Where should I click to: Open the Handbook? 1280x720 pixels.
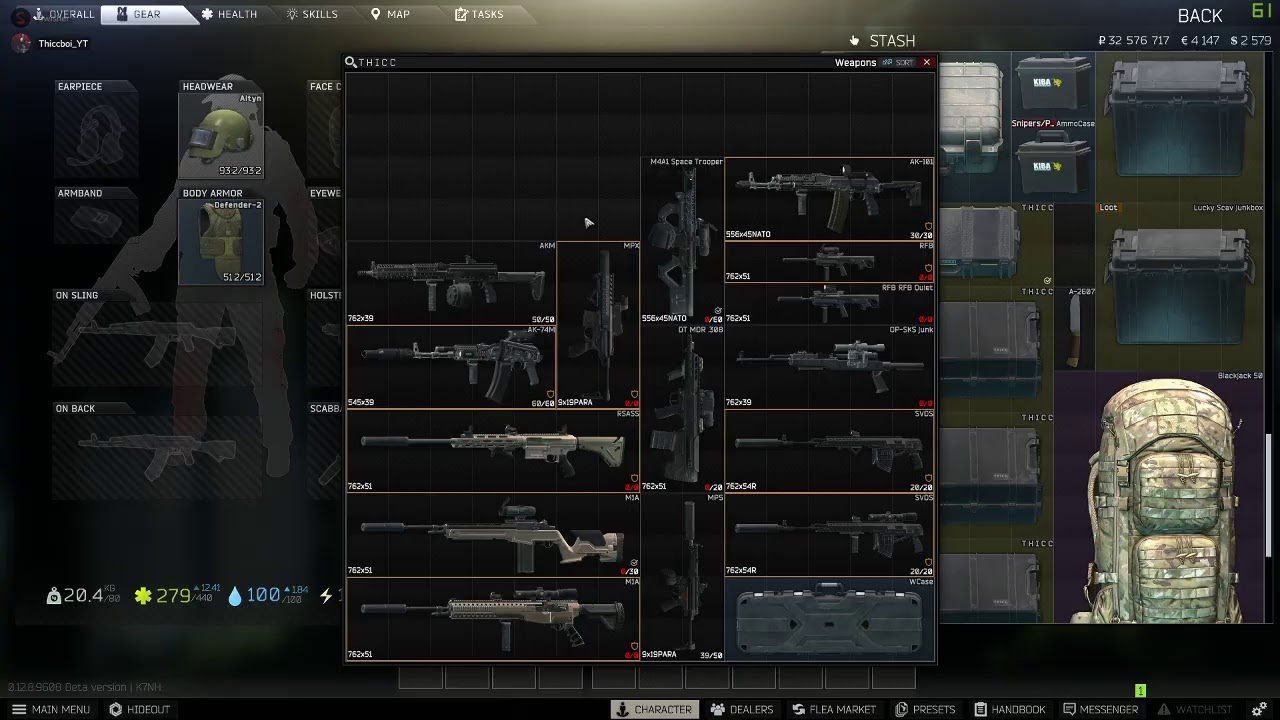click(1010, 709)
